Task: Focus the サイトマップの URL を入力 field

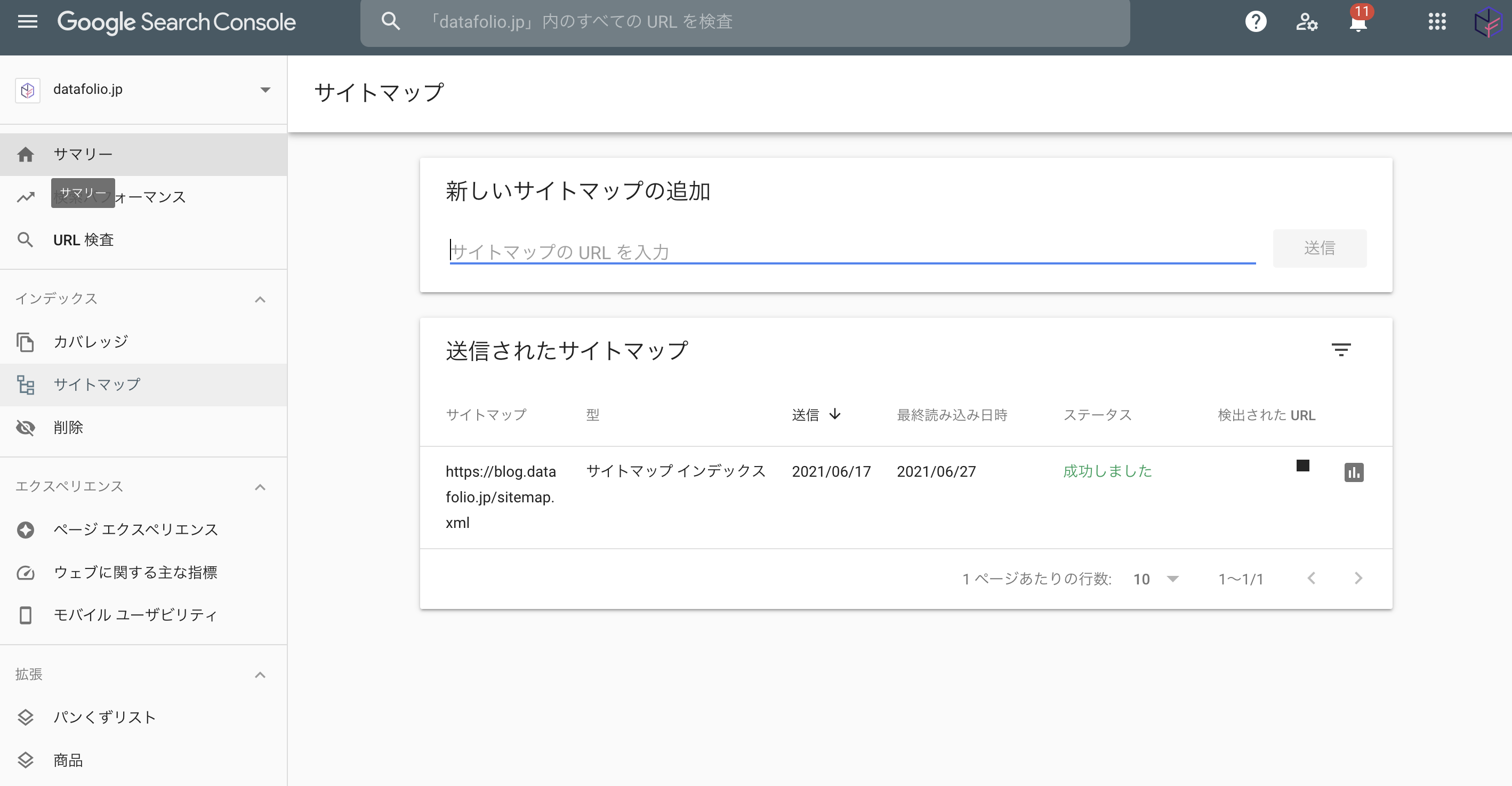Action: tap(852, 251)
